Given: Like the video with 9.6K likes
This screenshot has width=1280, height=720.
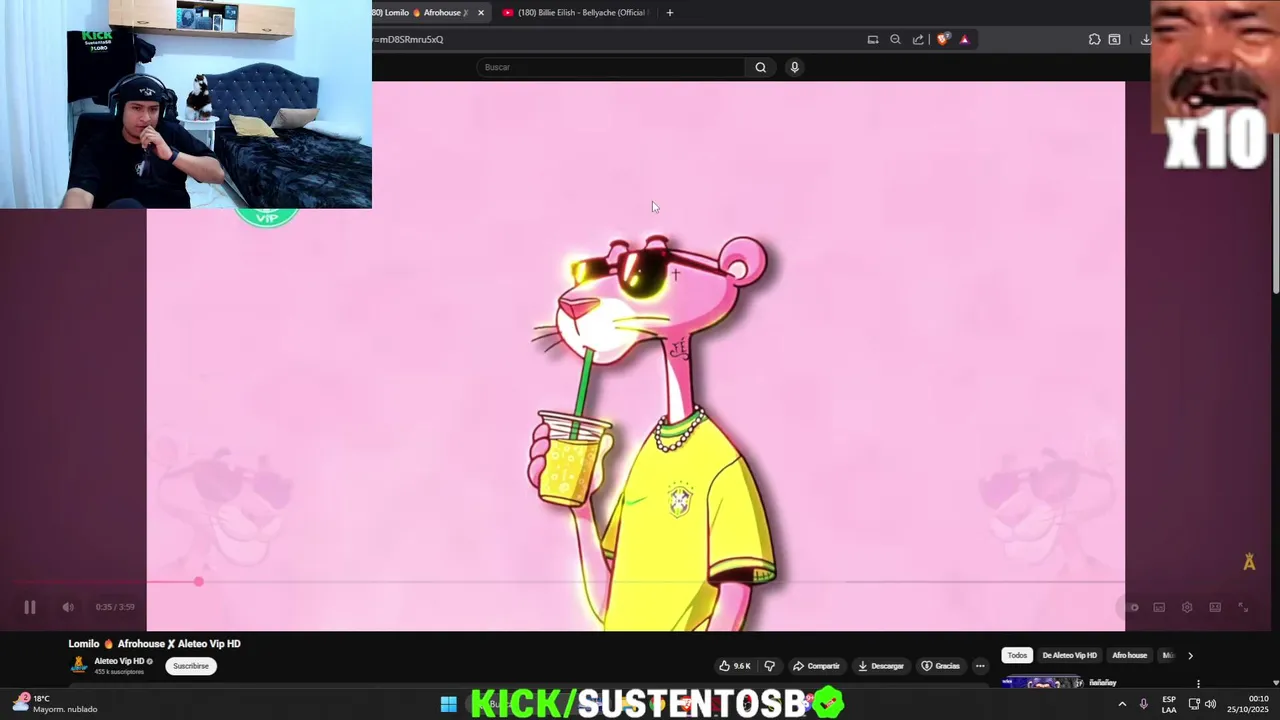Looking at the screenshot, I should tap(735, 666).
